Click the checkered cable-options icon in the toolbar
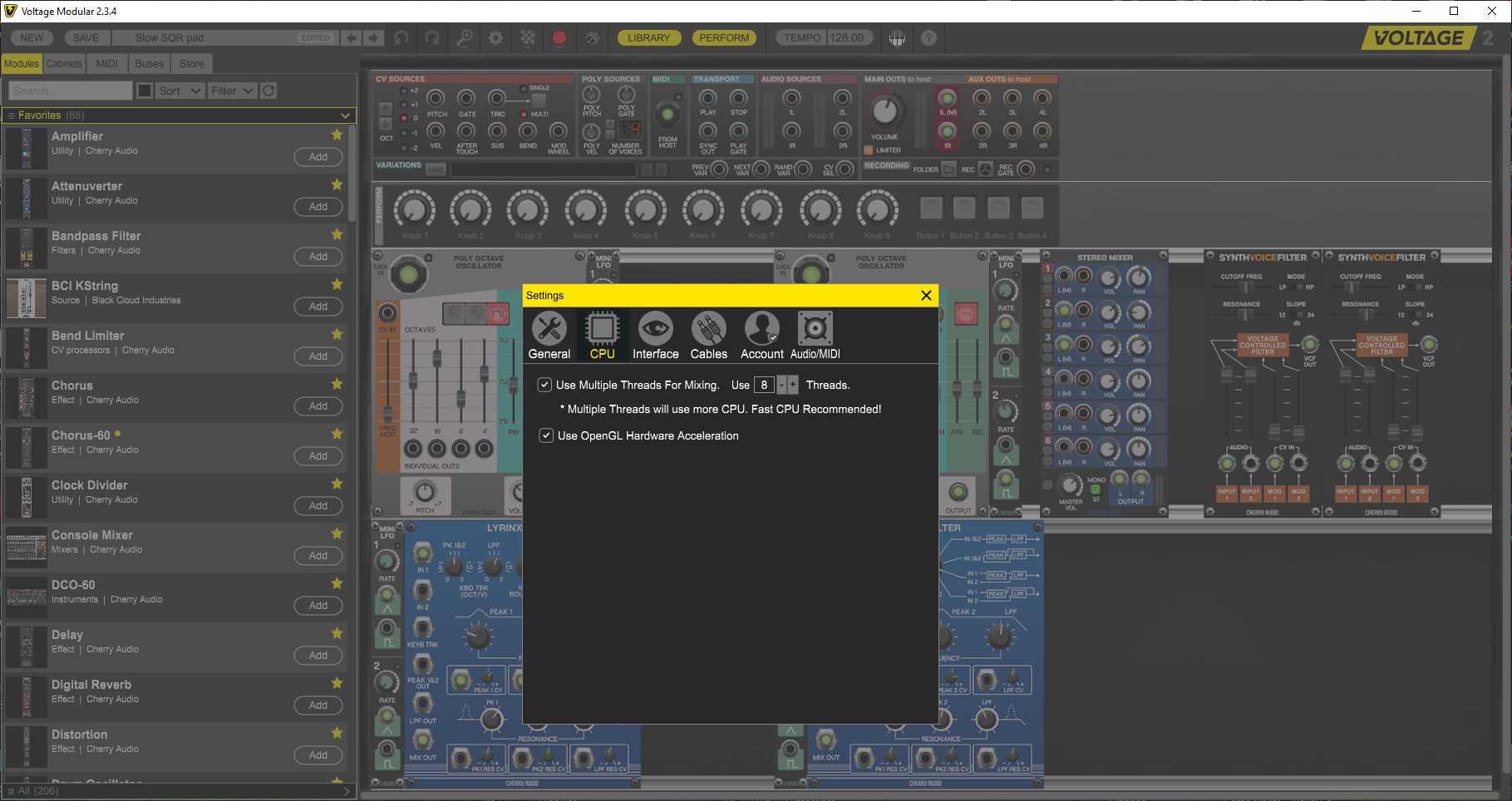Viewport: 1512px width, 801px height. click(528, 38)
